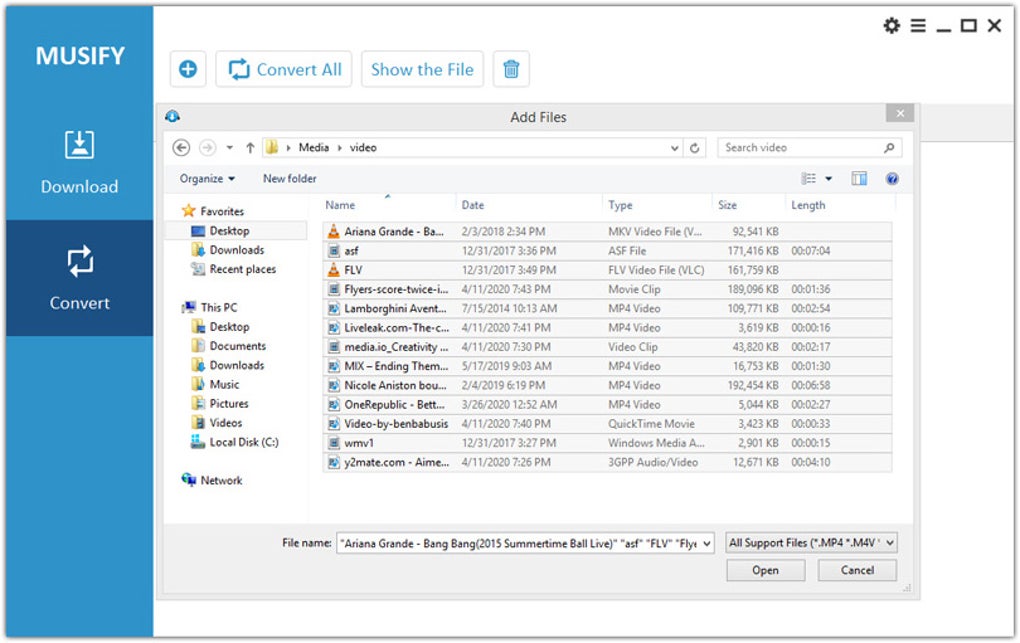Click the blue plus add files icon
The height and width of the screenshot is (643, 1020).
tap(188, 70)
